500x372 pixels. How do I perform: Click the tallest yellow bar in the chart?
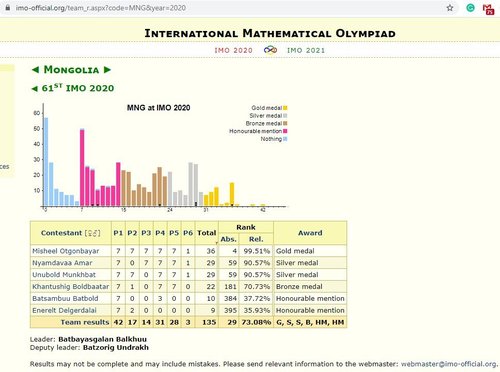(232, 194)
